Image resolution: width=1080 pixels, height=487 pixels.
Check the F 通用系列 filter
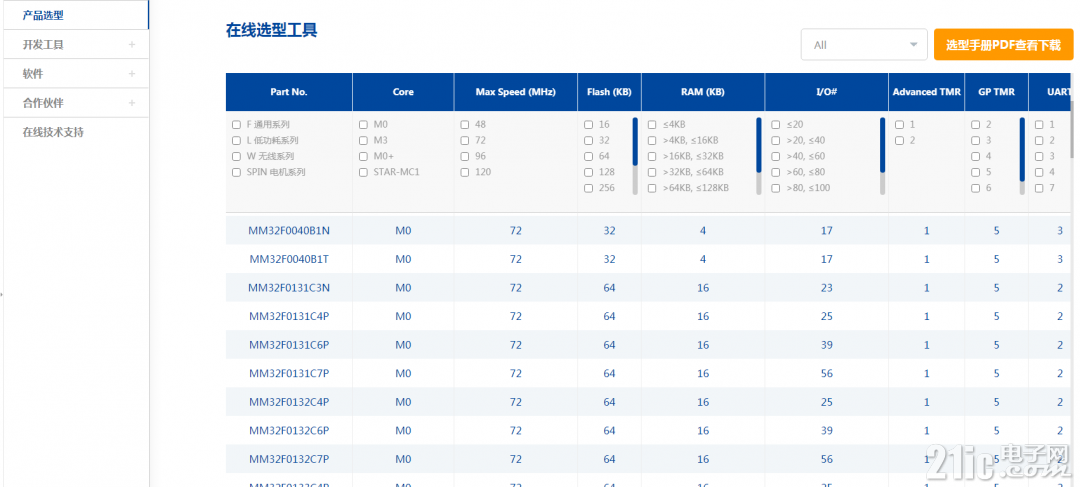(x=236, y=125)
